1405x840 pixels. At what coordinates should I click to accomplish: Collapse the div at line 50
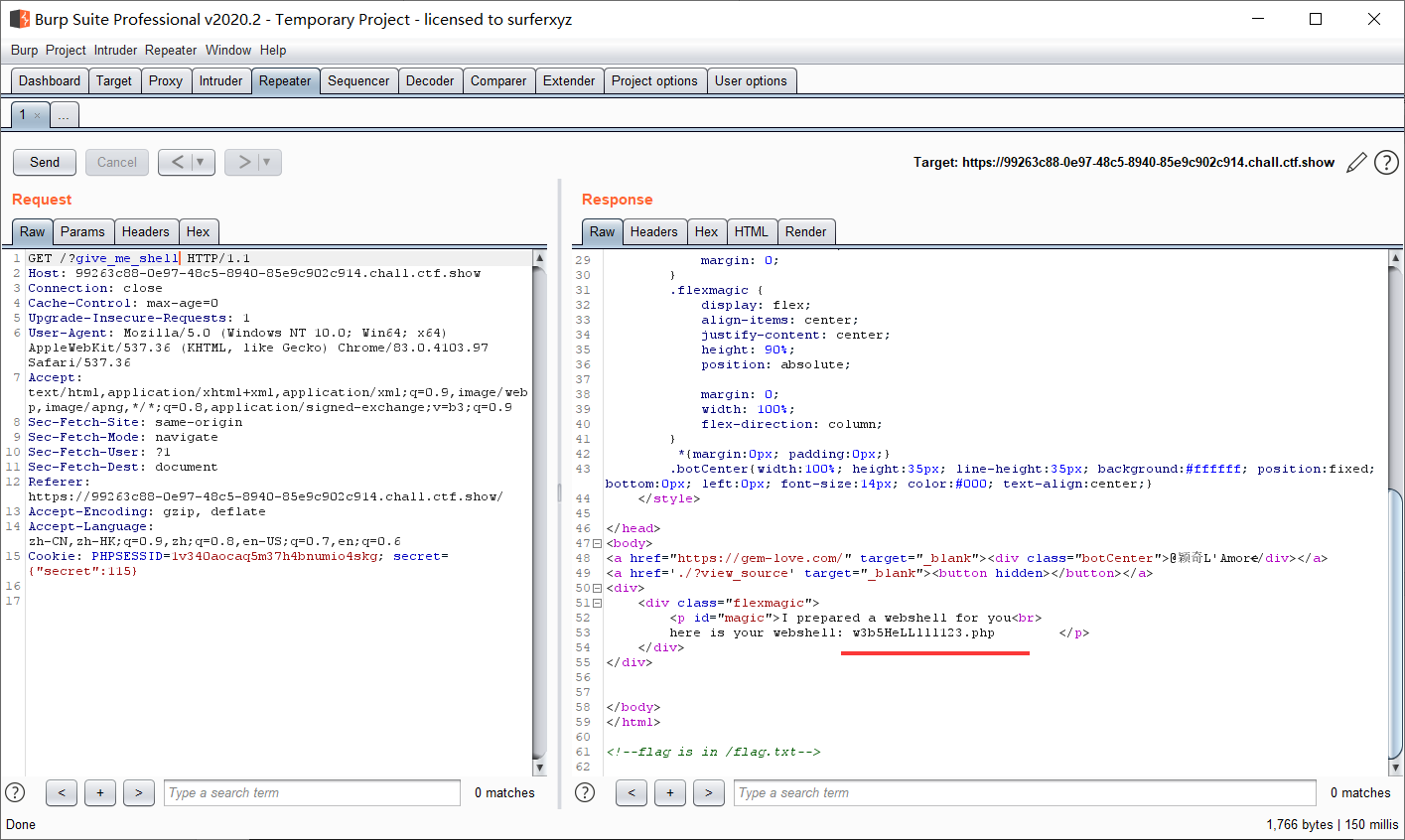pyautogui.click(x=597, y=589)
